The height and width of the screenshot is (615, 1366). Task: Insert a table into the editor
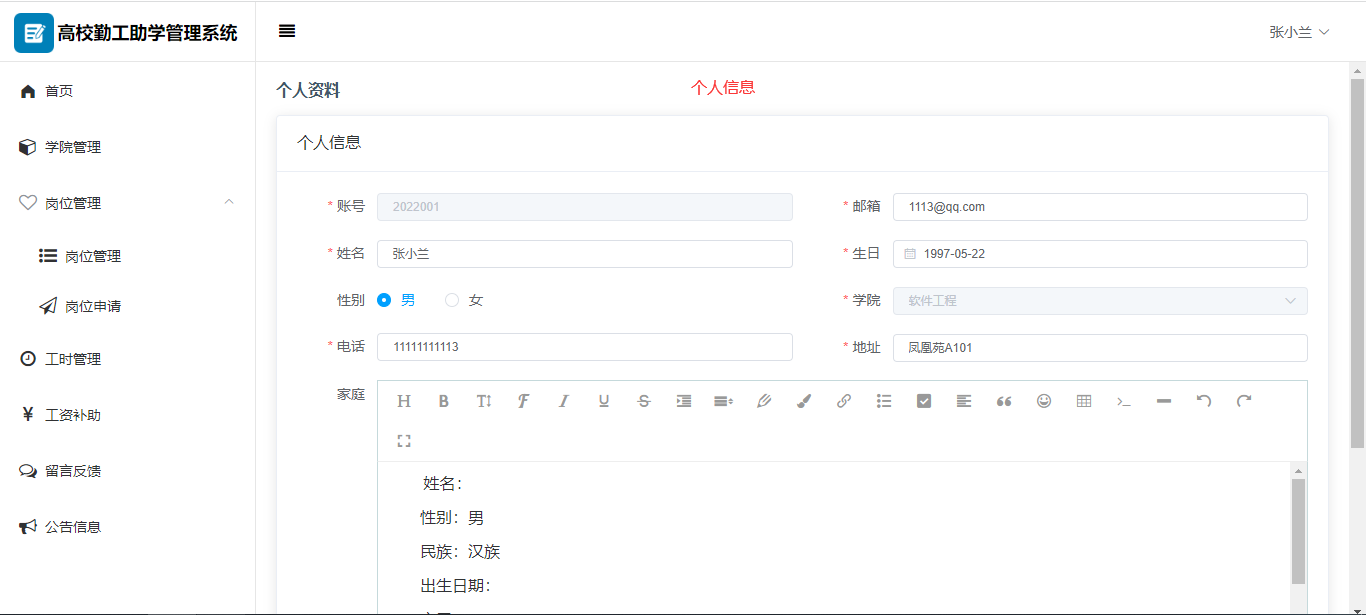(x=1084, y=401)
